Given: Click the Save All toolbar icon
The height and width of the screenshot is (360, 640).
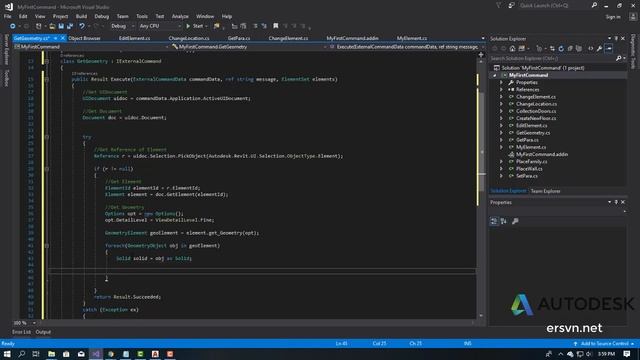Looking at the screenshot, I should click(70, 26).
